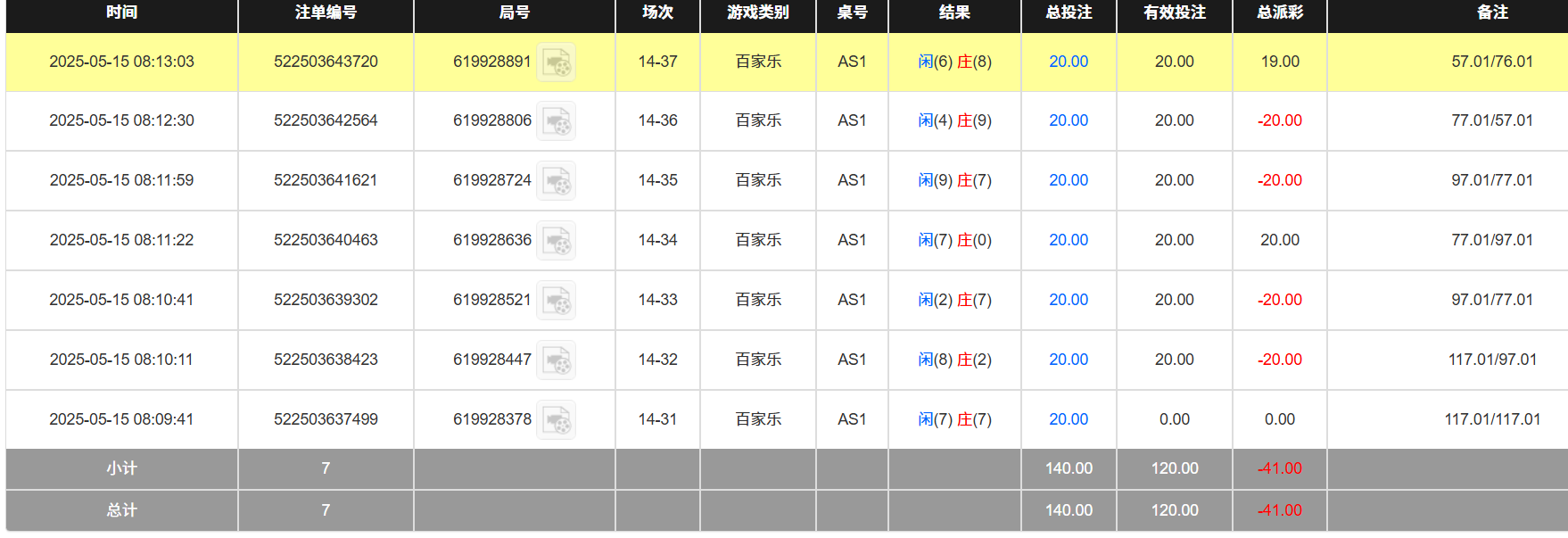Click the 结果 column header
The width and height of the screenshot is (1568, 538).
click(954, 12)
